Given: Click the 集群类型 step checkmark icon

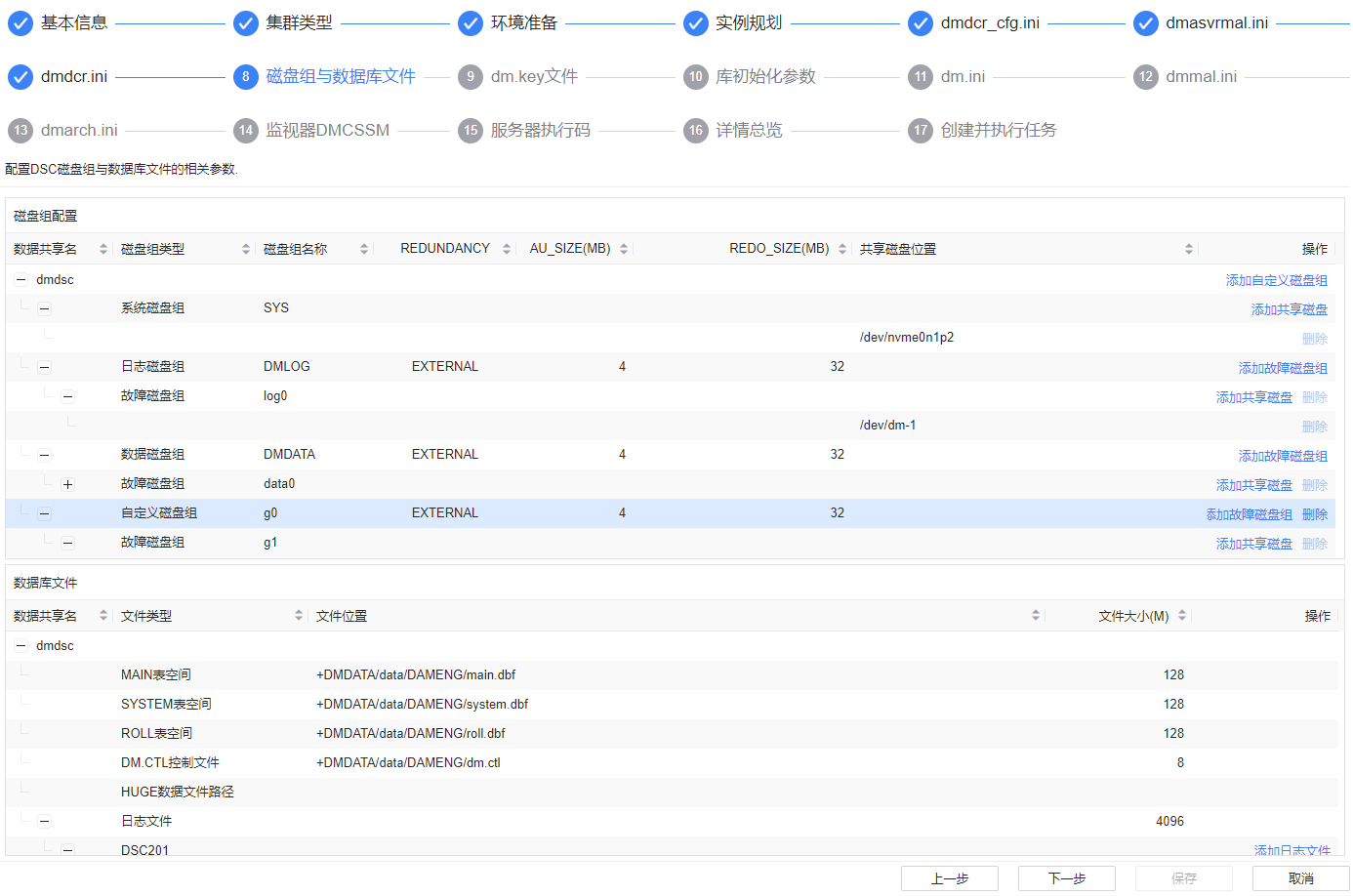Looking at the screenshot, I should coord(246,23).
